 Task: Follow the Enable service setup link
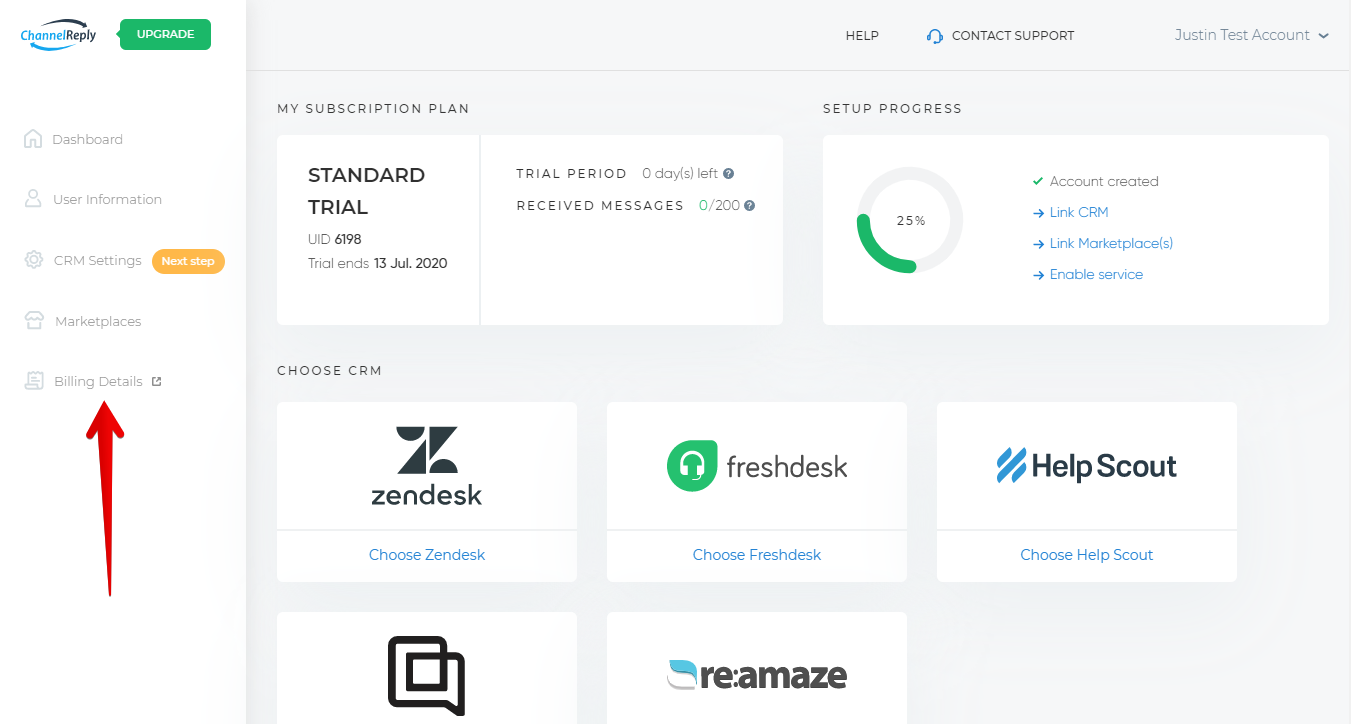pos(1096,274)
